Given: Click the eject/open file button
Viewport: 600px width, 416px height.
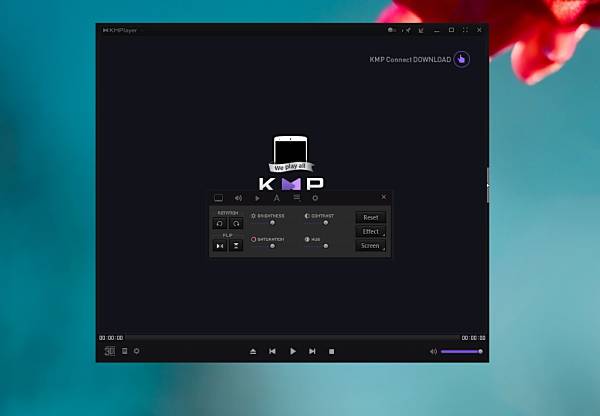Looking at the screenshot, I should point(253,351).
